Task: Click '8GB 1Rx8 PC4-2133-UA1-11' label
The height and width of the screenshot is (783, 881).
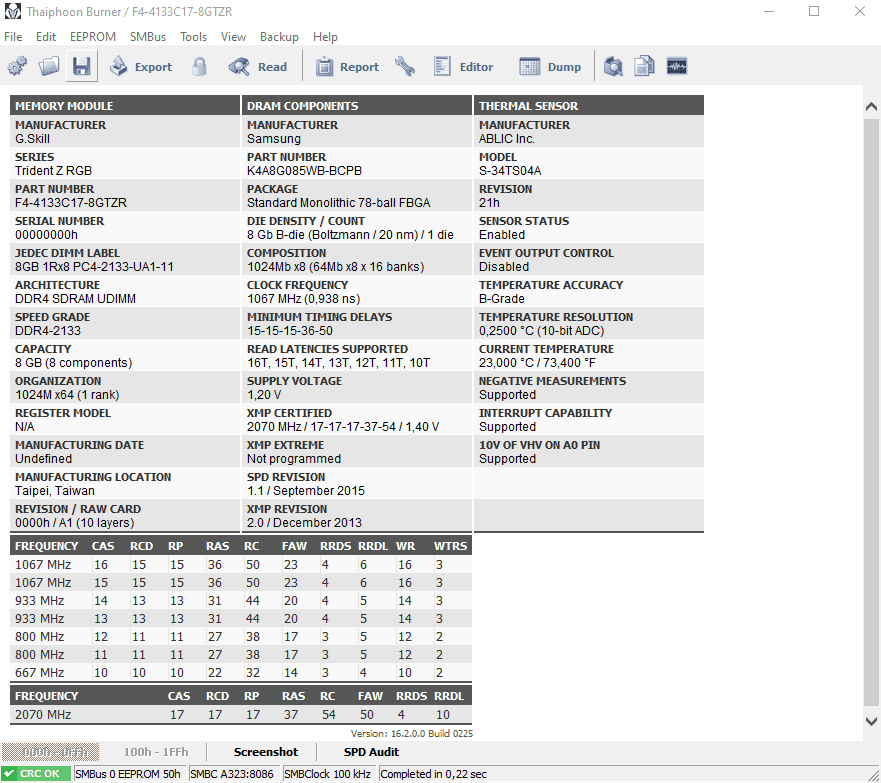Action: (94, 267)
